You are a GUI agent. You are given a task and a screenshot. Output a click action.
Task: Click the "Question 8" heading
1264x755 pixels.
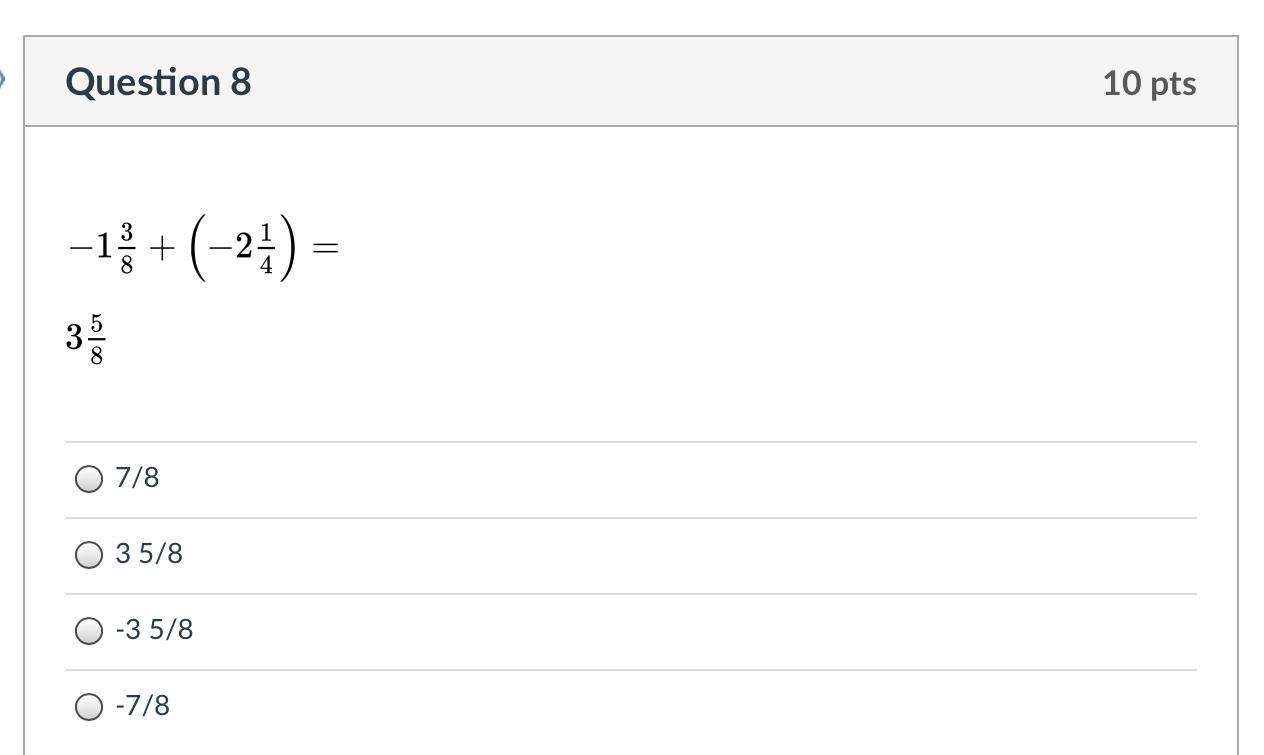point(158,82)
